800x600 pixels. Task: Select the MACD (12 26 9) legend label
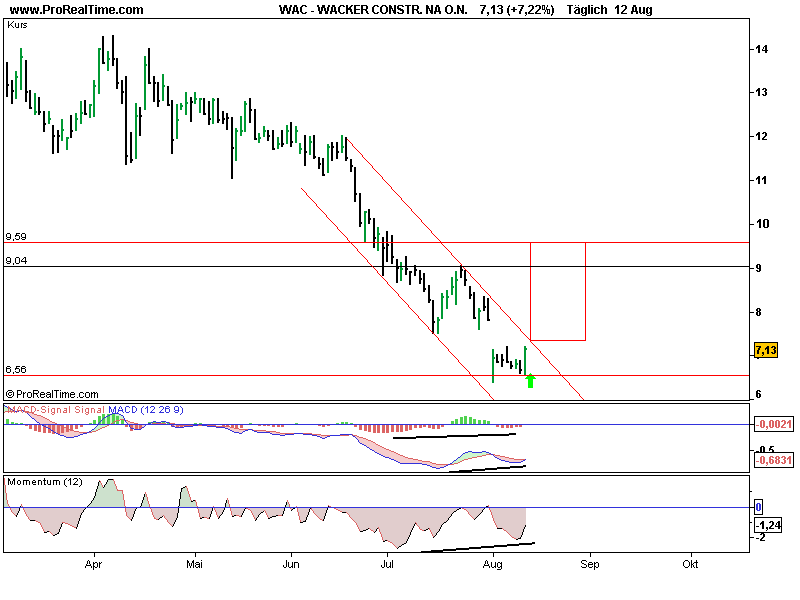pos(145,410)
